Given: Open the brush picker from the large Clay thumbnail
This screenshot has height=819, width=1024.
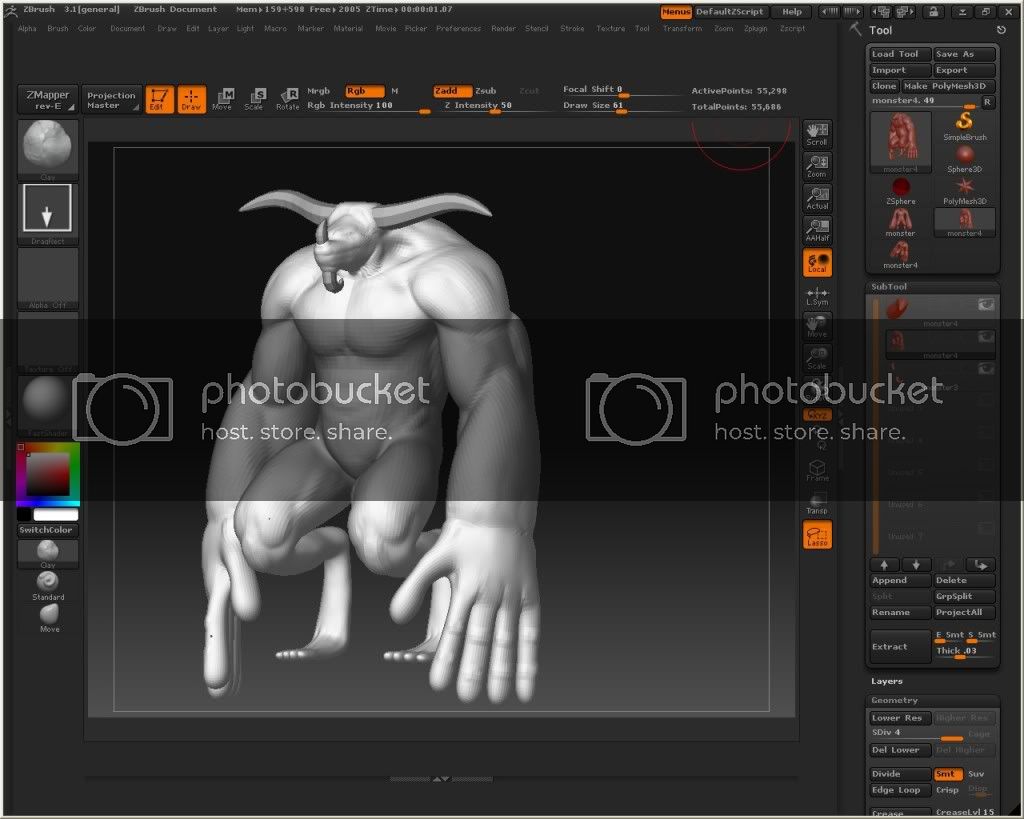Looking at the screenshot, I should (48, 150).
